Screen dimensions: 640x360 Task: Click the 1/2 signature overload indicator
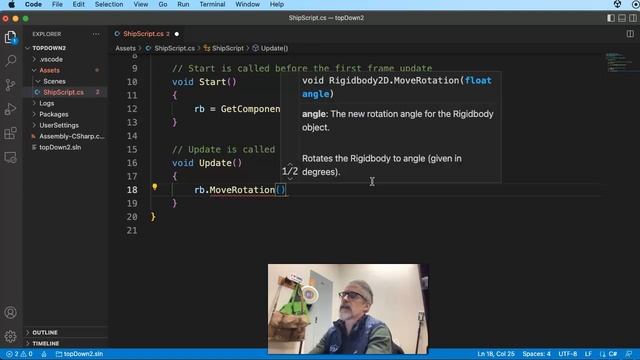click(290, 171)
